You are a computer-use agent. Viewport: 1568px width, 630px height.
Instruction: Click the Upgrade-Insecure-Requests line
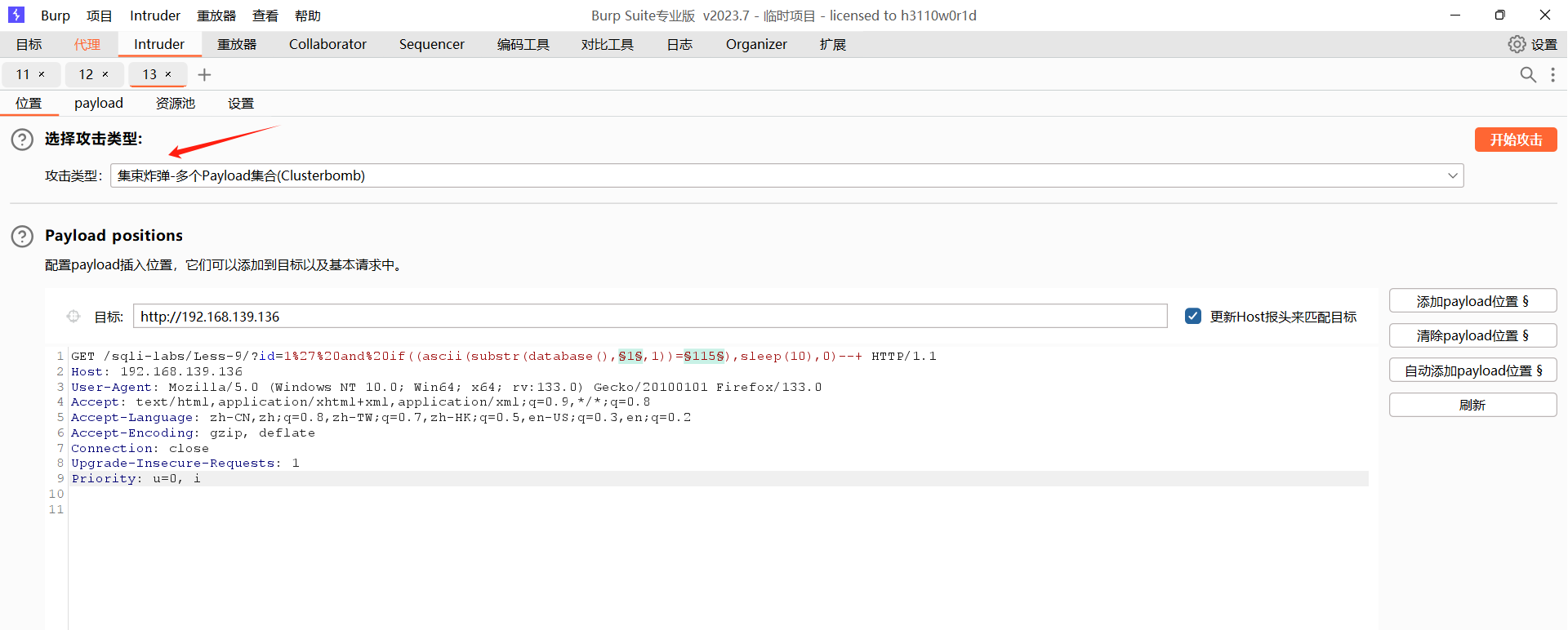[x=185, y=463]
